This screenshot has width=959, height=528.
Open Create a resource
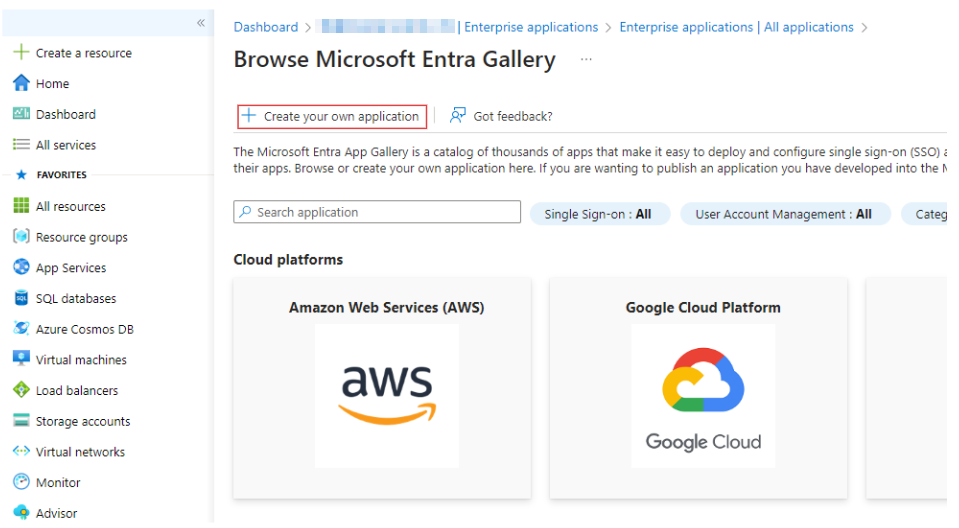click(x=84, y=53)
